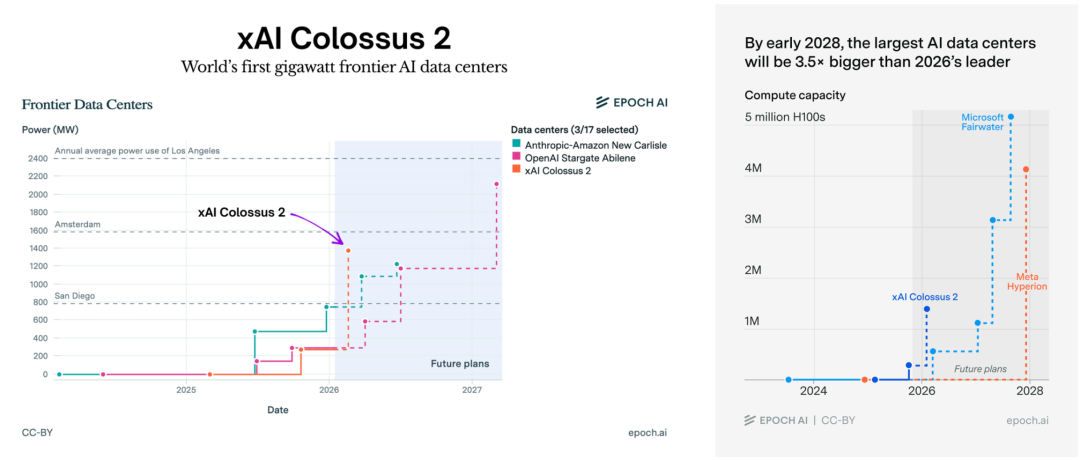Click the Meta Hyperion orange top data point
Screen dimensions: 1080x460
(1026, 169)
